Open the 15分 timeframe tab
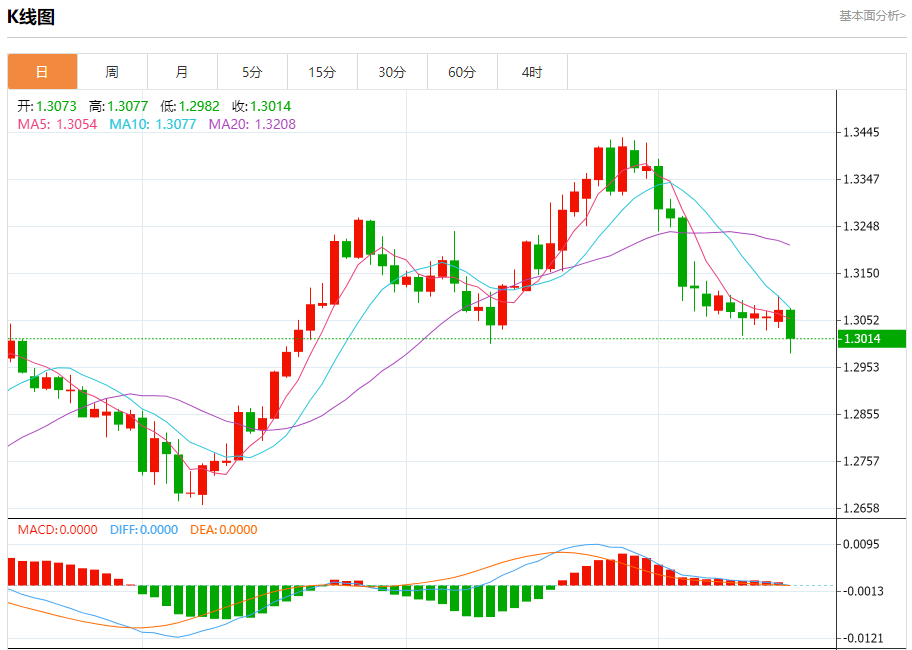The width and height of the screenshot is (912, 650). tap(322, 72)
